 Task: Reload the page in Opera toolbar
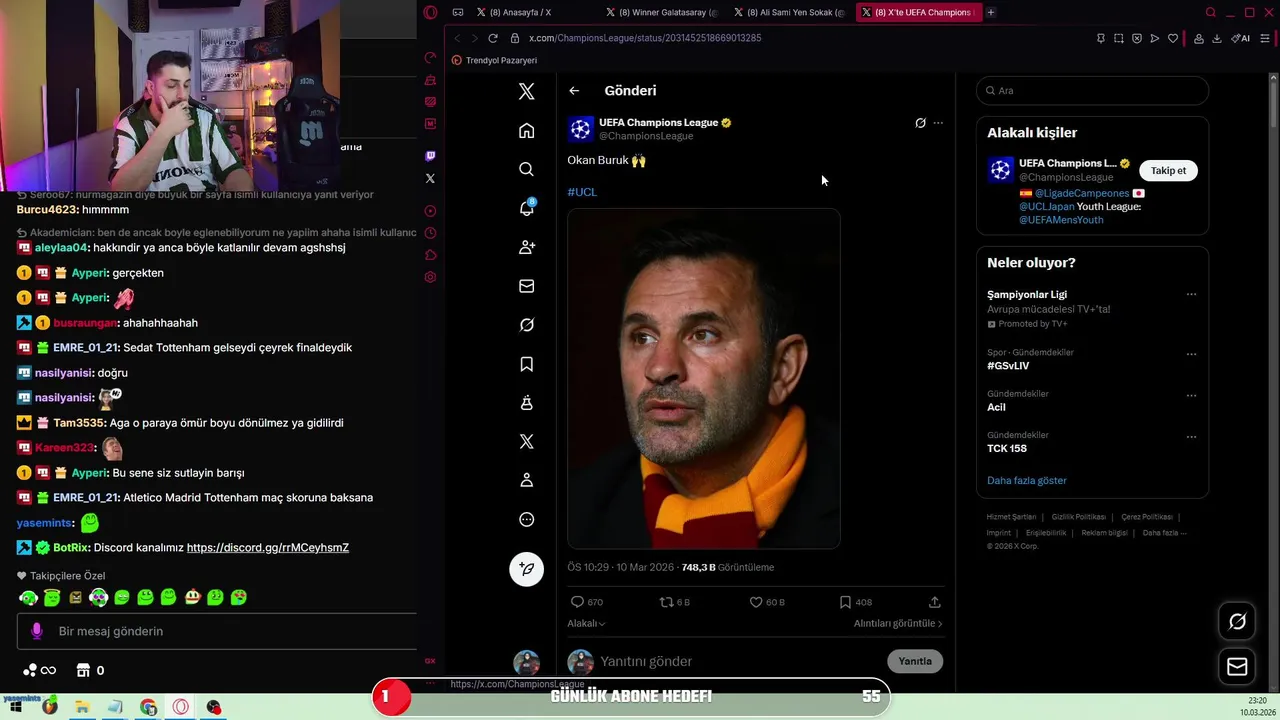[493, 38]
